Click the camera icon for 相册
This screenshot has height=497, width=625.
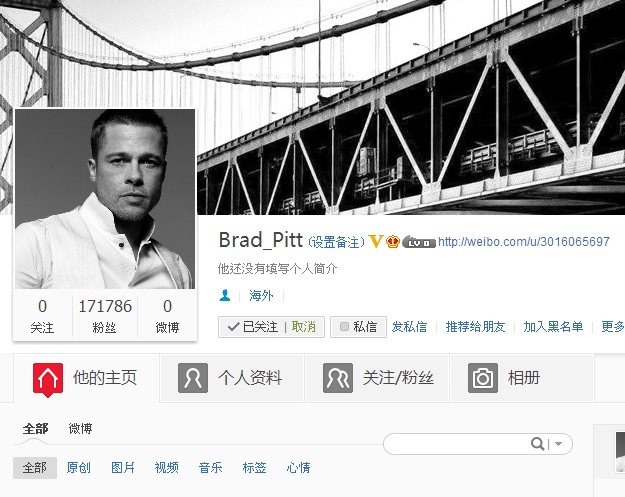(483, 378)
